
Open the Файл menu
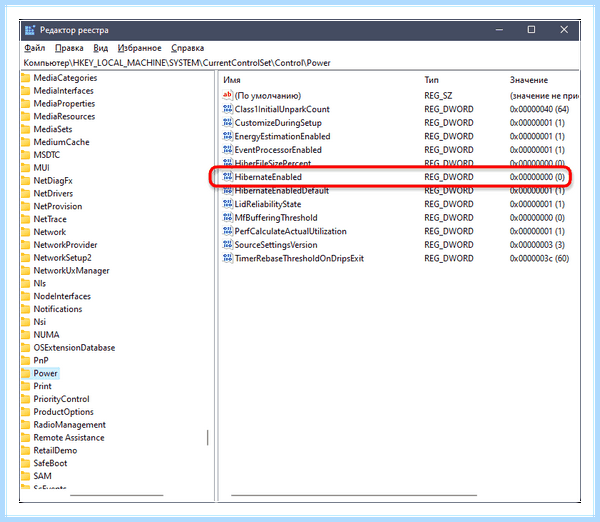[34, 48]
